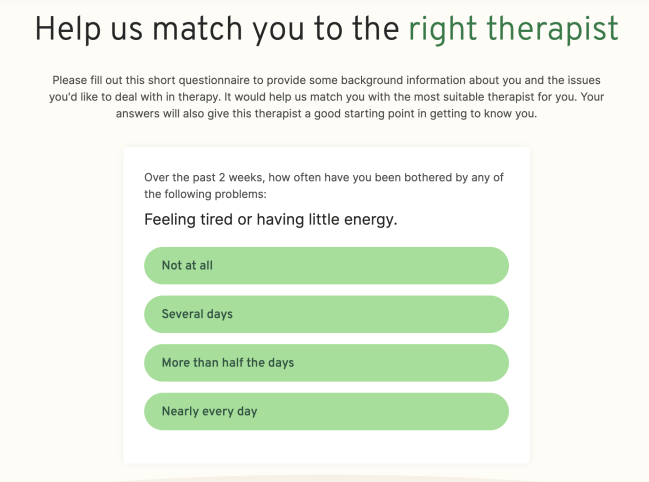Image resolution: width=649 pixels, height=482 pixels.
Task: Click the "Feeling tired or having little energy" question
Action: click(270, 219)
